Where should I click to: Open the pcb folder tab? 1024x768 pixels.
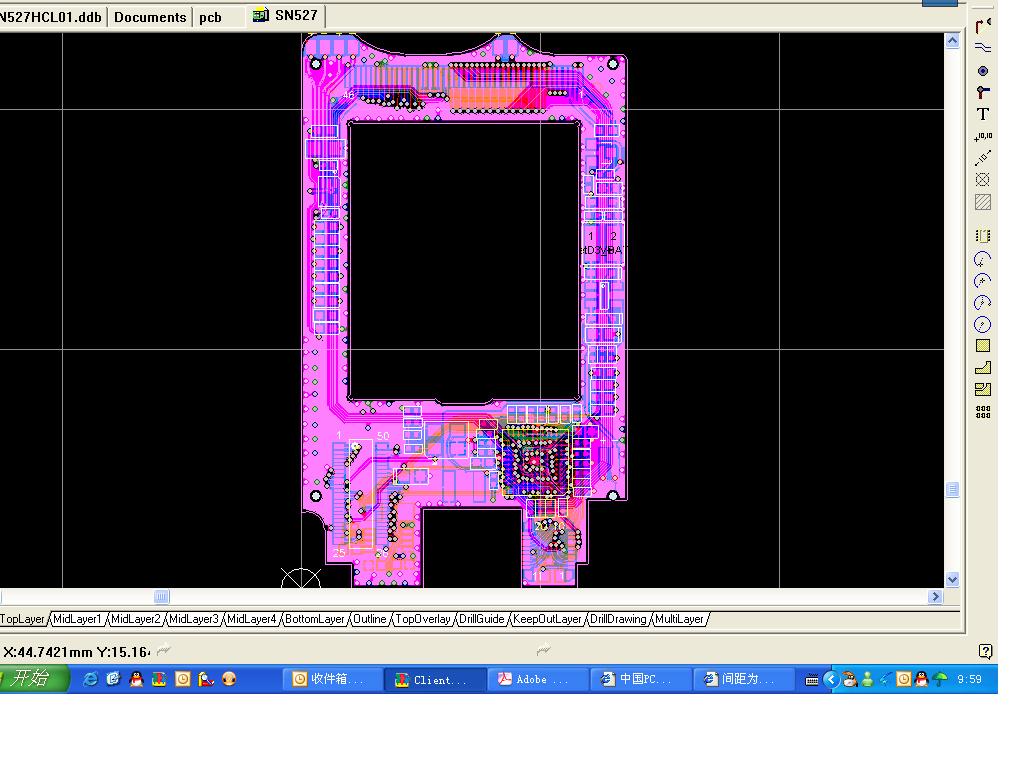210,17
